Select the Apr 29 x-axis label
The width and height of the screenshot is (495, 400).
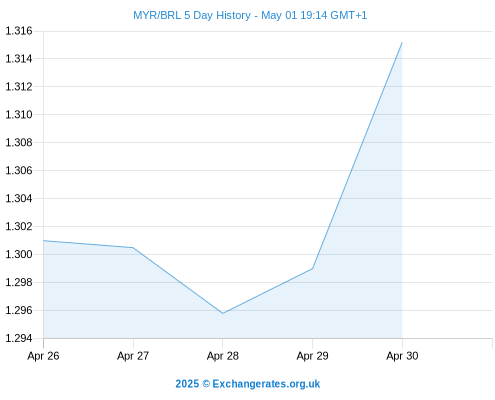(312, 356)
